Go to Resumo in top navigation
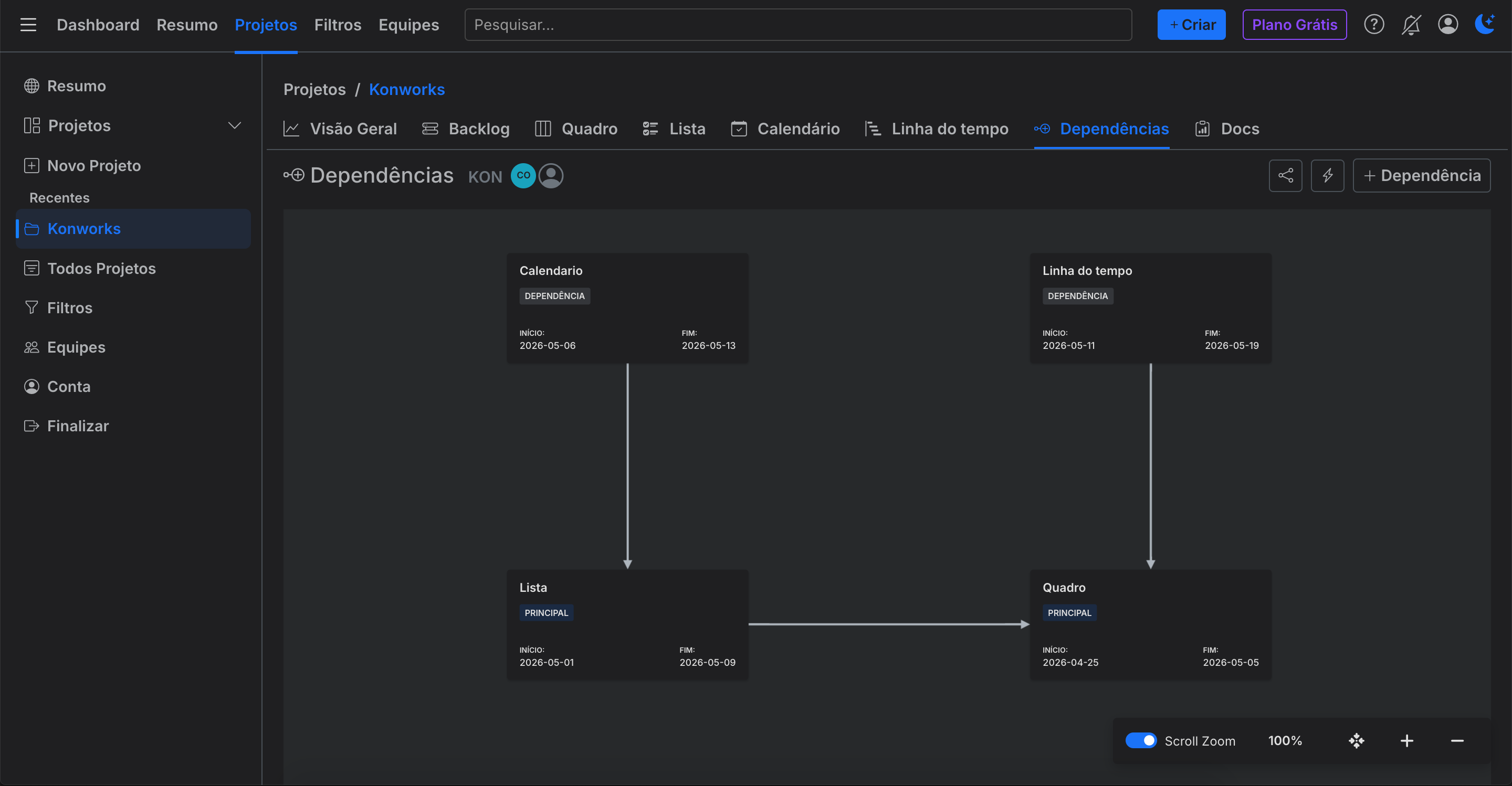 tap(187, 25)
